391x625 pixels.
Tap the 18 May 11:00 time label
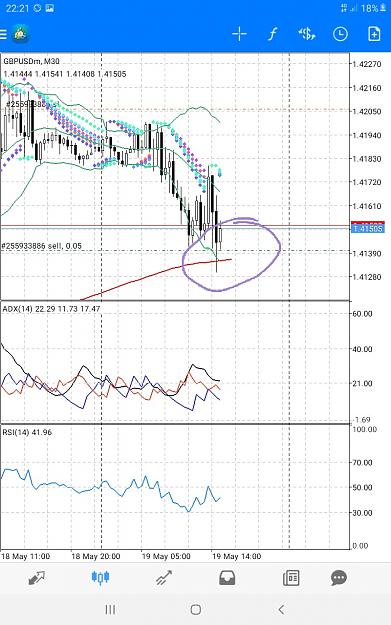tap(26, 556)
